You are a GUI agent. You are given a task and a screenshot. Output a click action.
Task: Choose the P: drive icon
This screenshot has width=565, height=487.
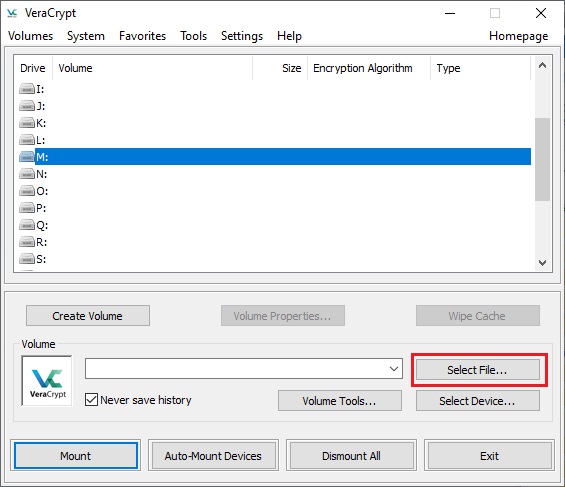click(27, 208)
